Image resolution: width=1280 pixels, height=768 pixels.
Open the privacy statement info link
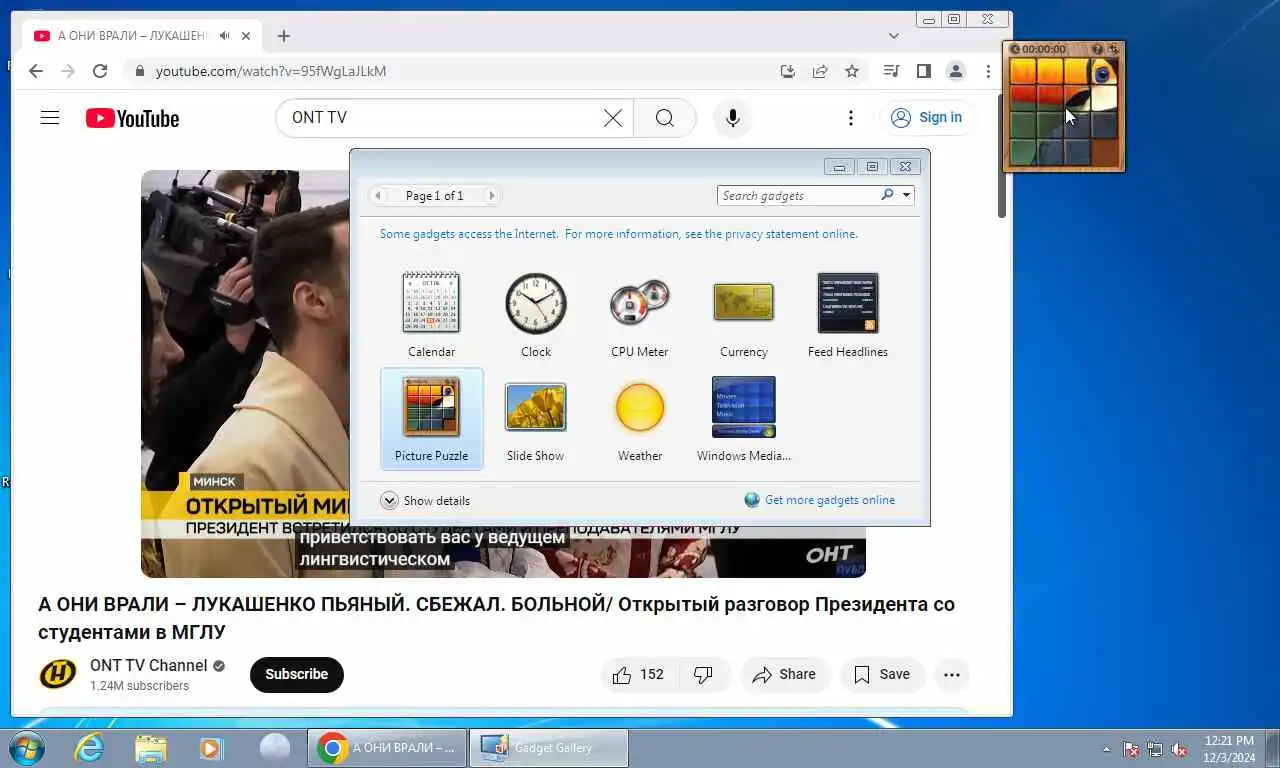pos(619,234)
